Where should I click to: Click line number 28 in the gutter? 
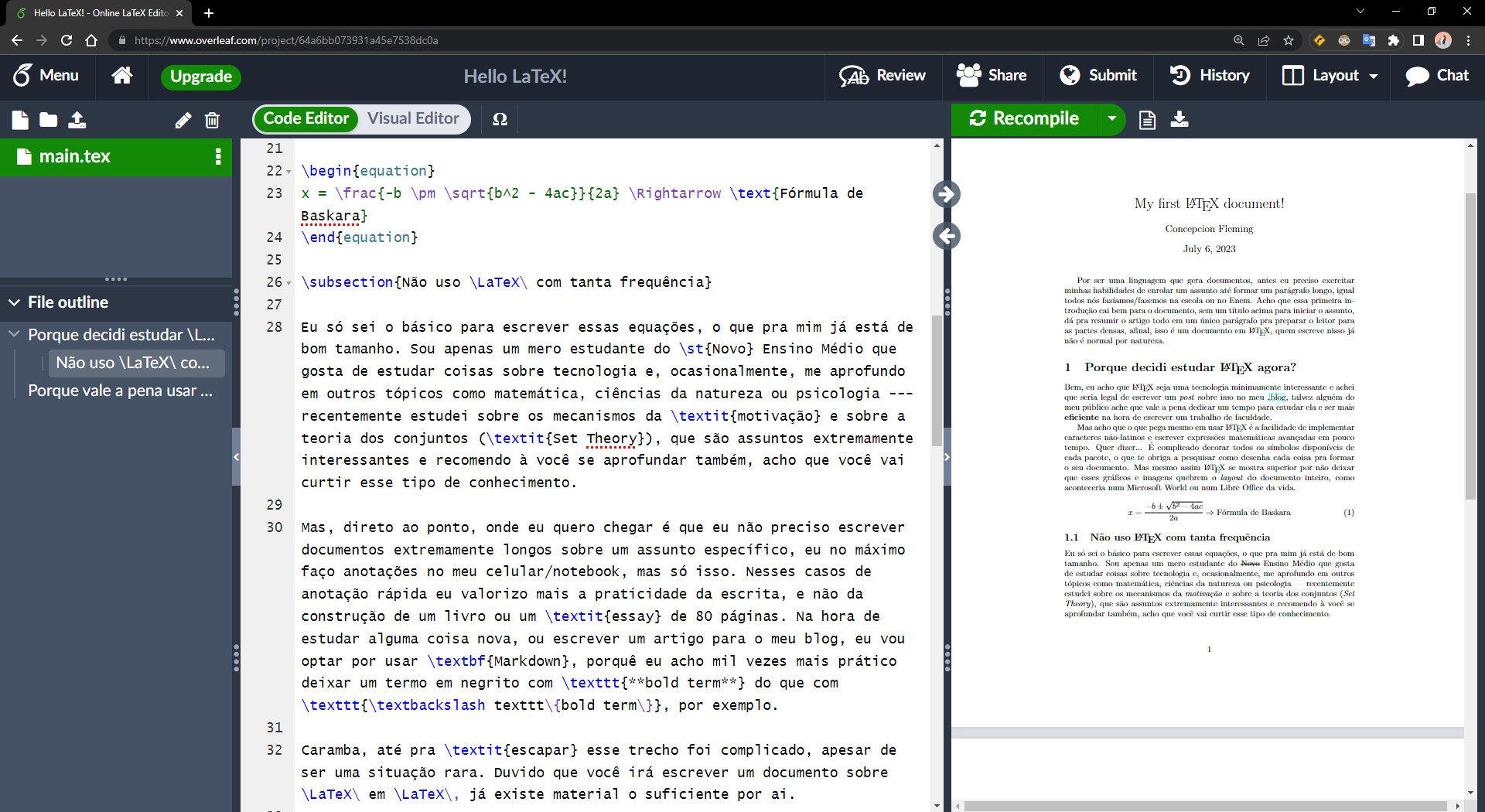pos(275,327)
